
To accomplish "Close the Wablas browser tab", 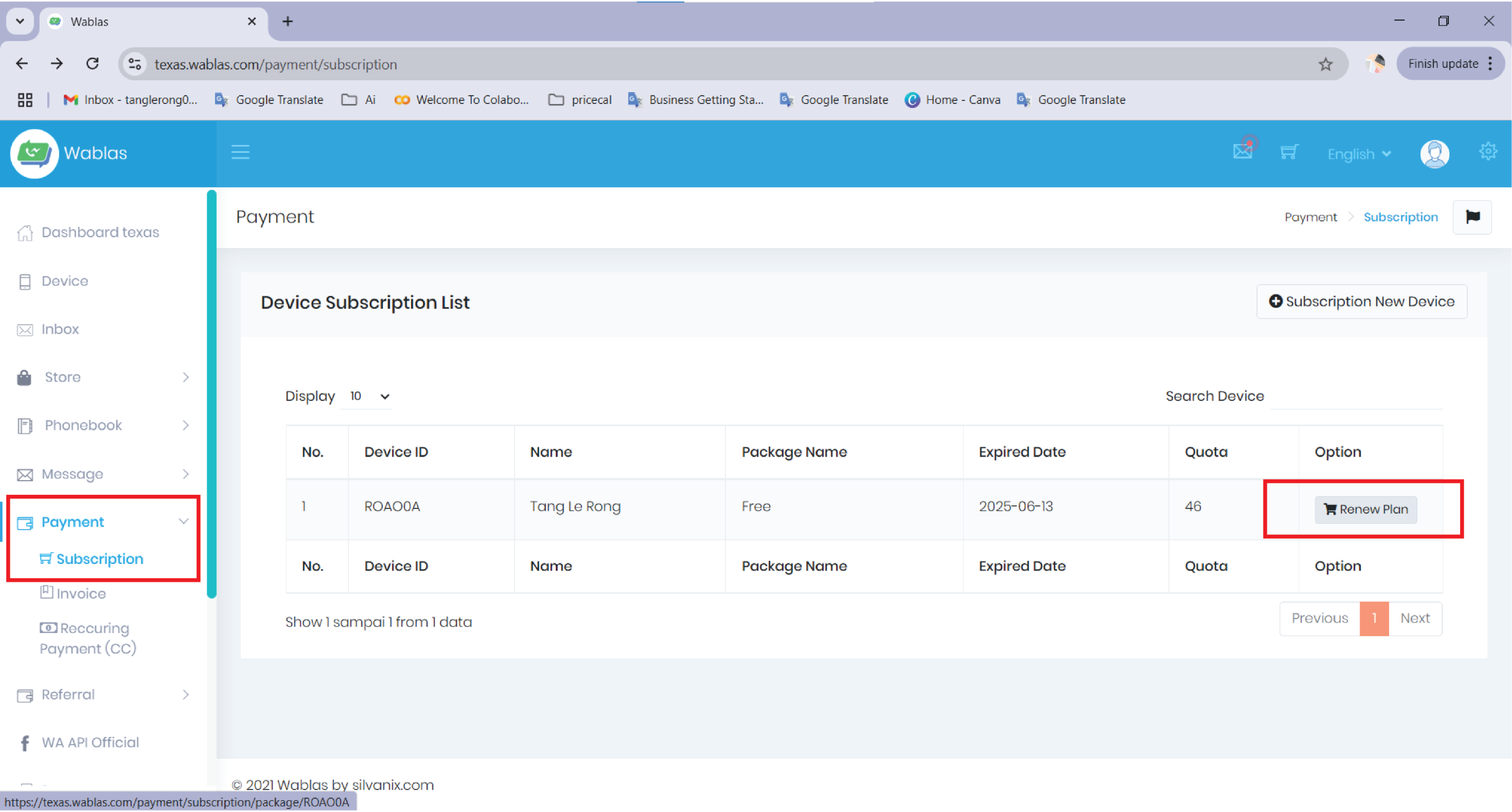I will (x=252, y=21).
